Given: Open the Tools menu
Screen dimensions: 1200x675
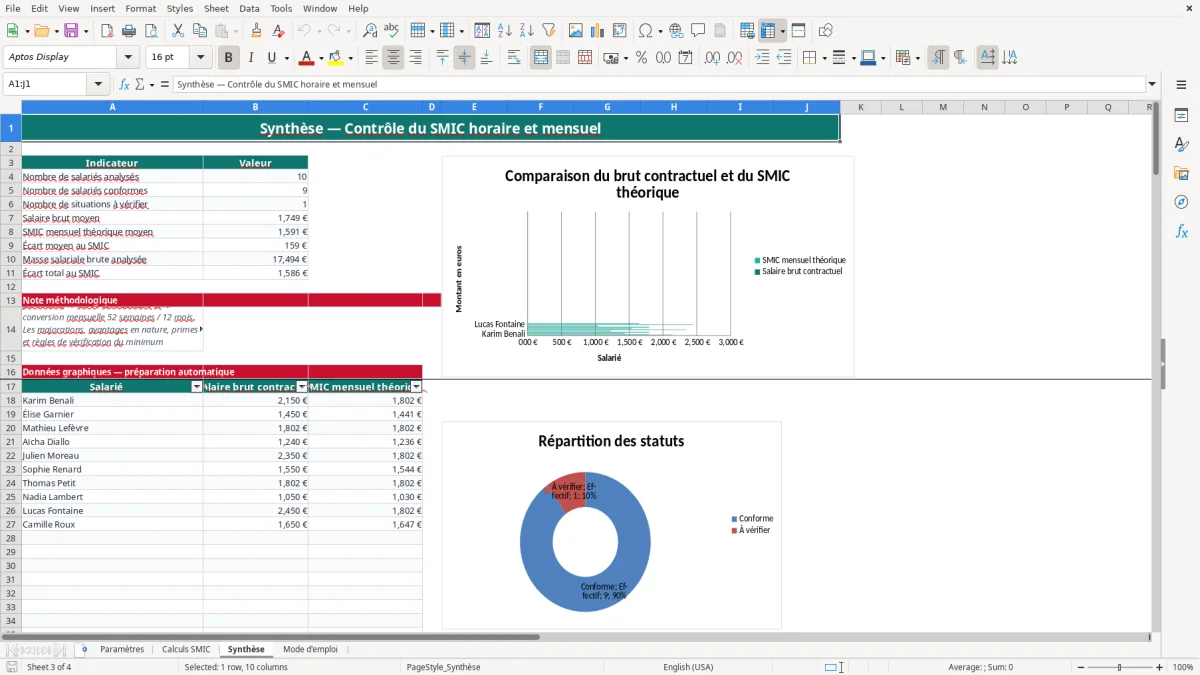Looking at the screenshot, I should click(281, 8).
